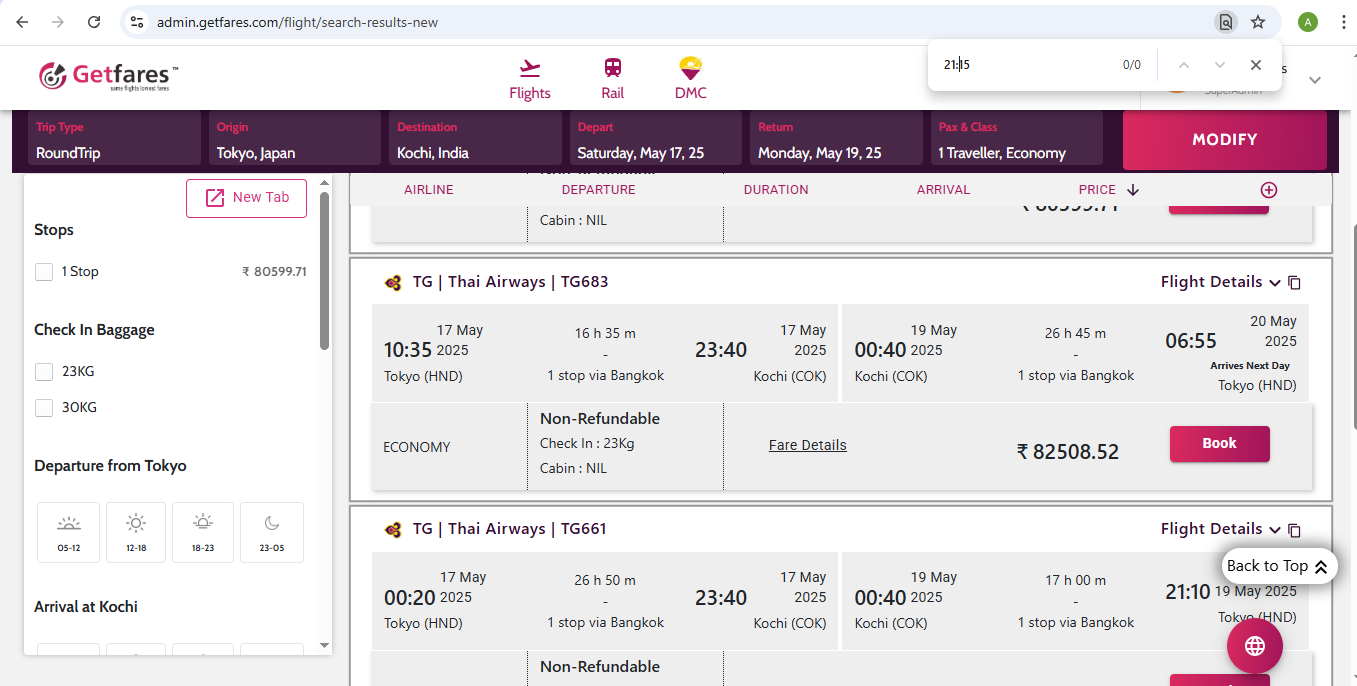1357x686 pixels.
Task: Click the copy icon next to TG683 Flight Details
Action: click(1295, 283)
